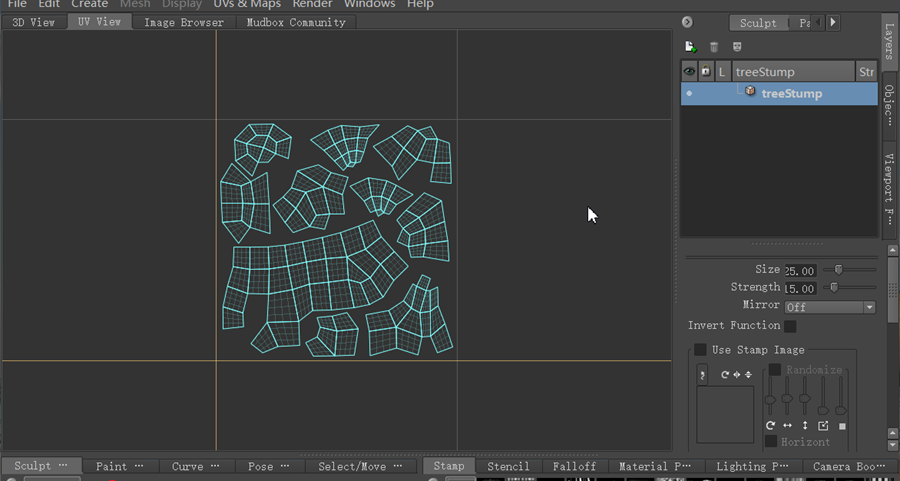Screen dimensions: 900x481
Task: Open the Mudbox Community tab
Action: click(296, 22)
